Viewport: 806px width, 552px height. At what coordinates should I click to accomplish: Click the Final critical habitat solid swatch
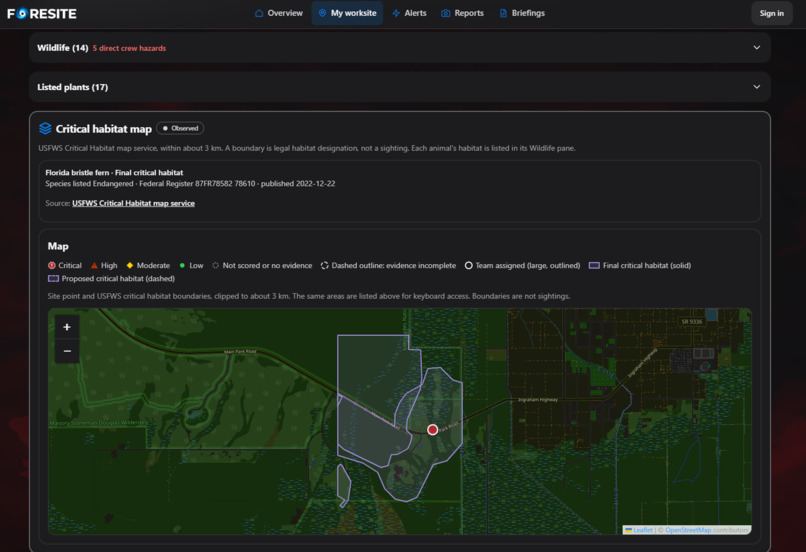tap(594, 265)
